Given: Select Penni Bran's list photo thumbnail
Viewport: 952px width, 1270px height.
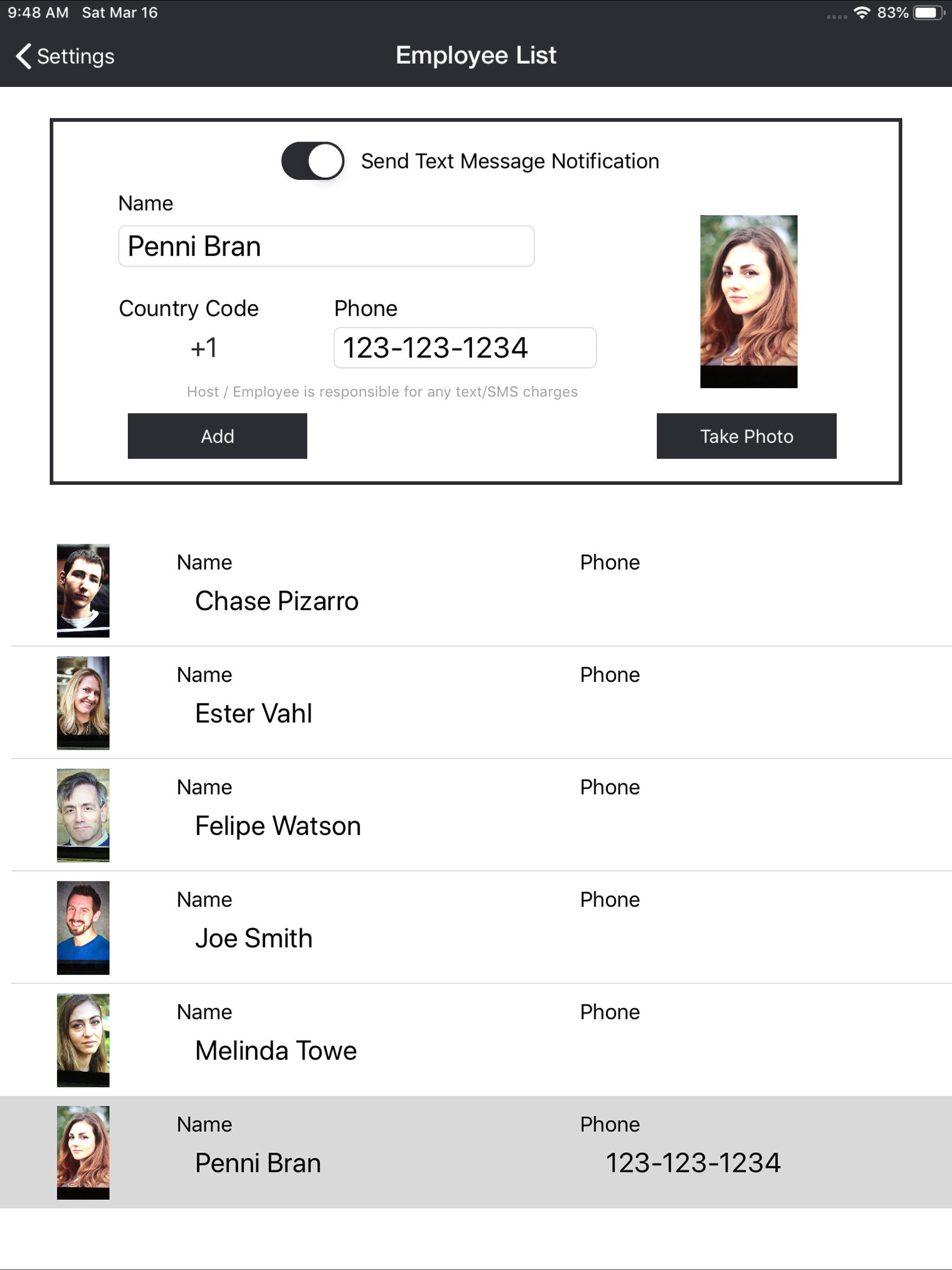Looking at the screenshot, I should click(x=83, y=1153).
